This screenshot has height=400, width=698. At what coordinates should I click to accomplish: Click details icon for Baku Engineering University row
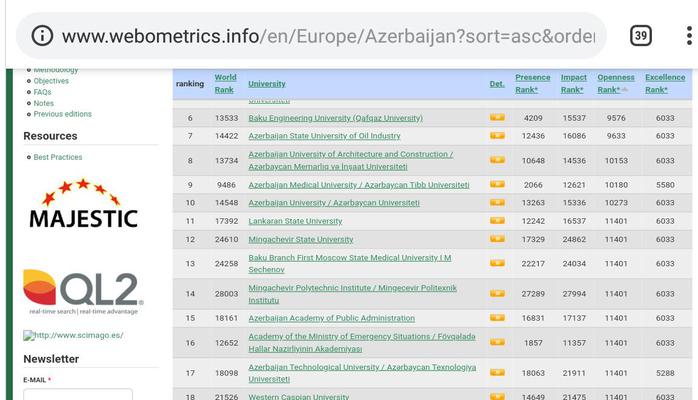tap(497, 118)
